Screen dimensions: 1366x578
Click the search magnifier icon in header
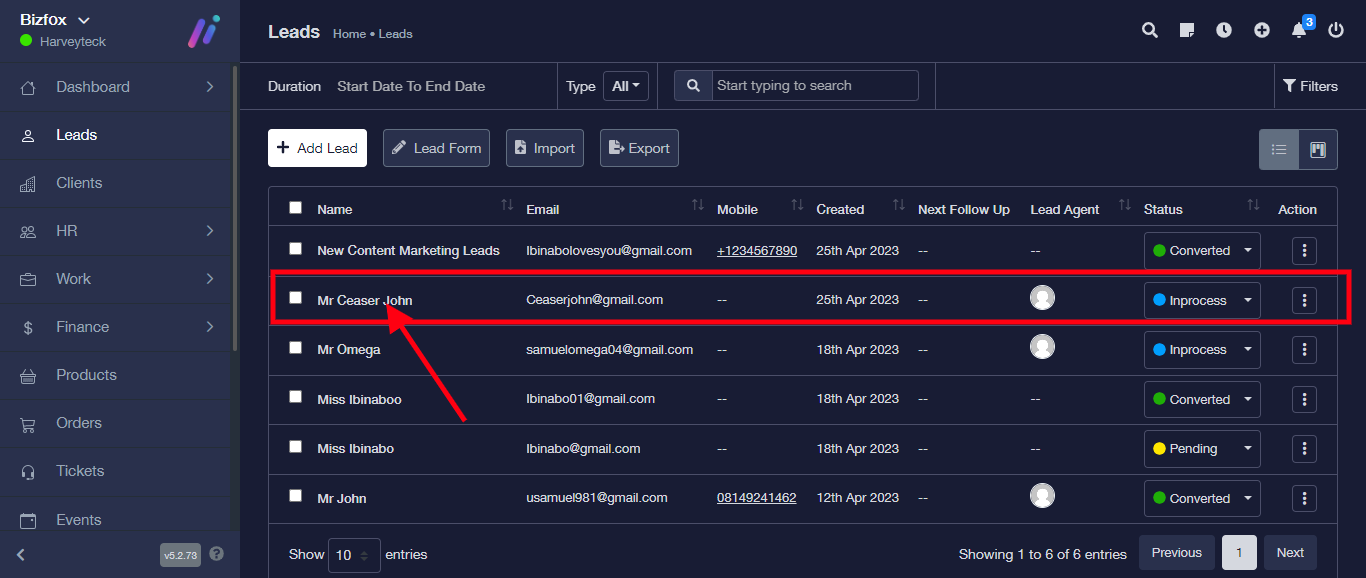(x=1150, y=31)
